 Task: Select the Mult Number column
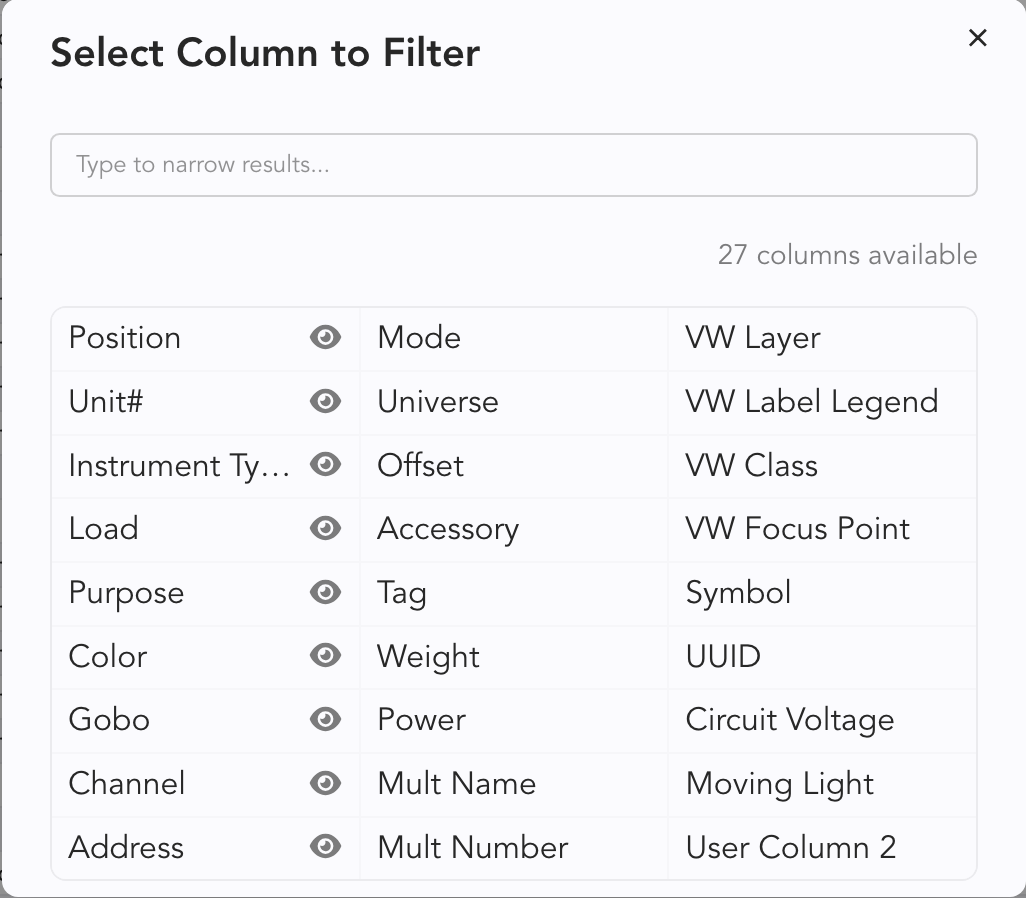[x=472, y=847]
